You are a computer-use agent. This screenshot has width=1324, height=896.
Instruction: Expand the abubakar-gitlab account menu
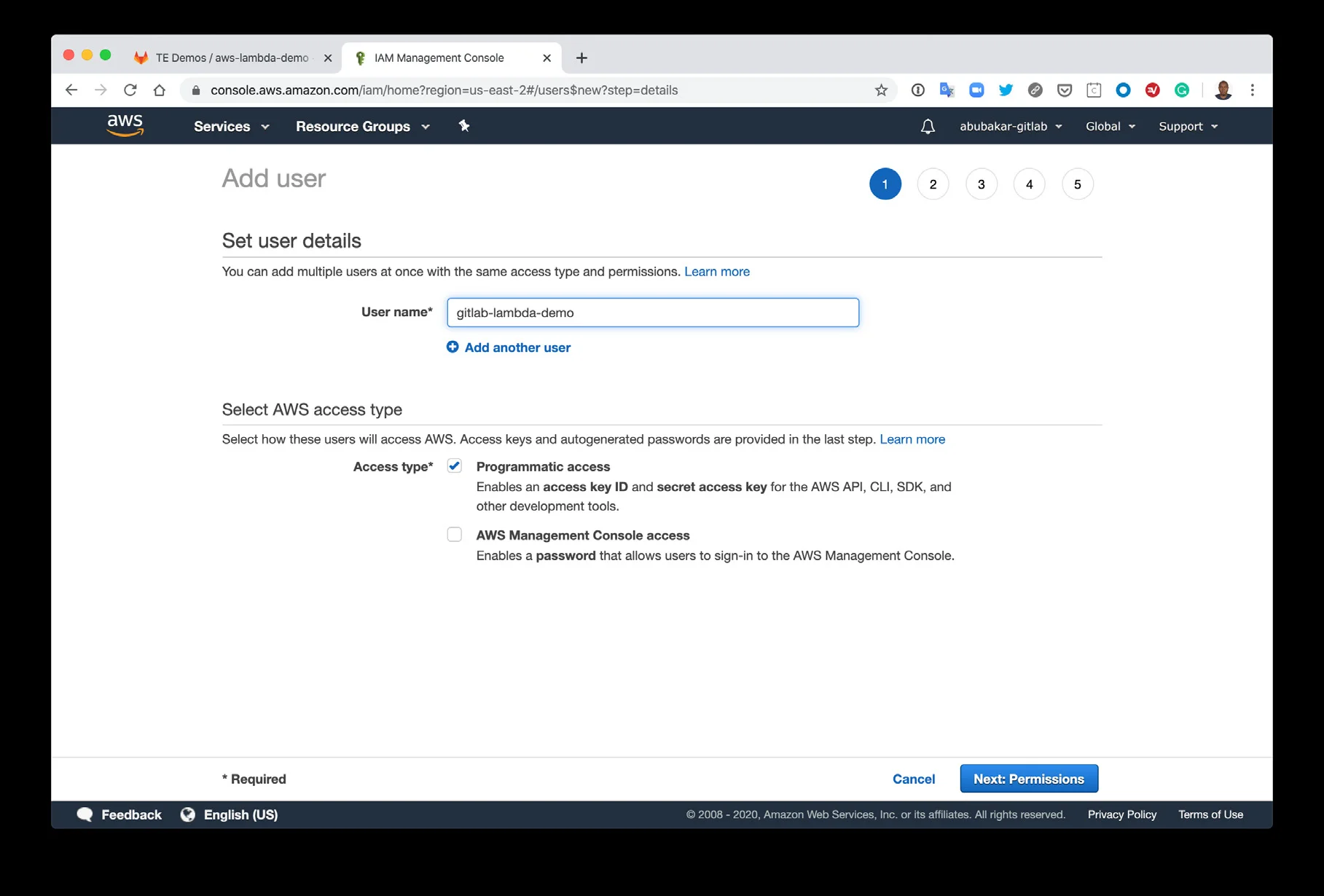pos(1010,127)
